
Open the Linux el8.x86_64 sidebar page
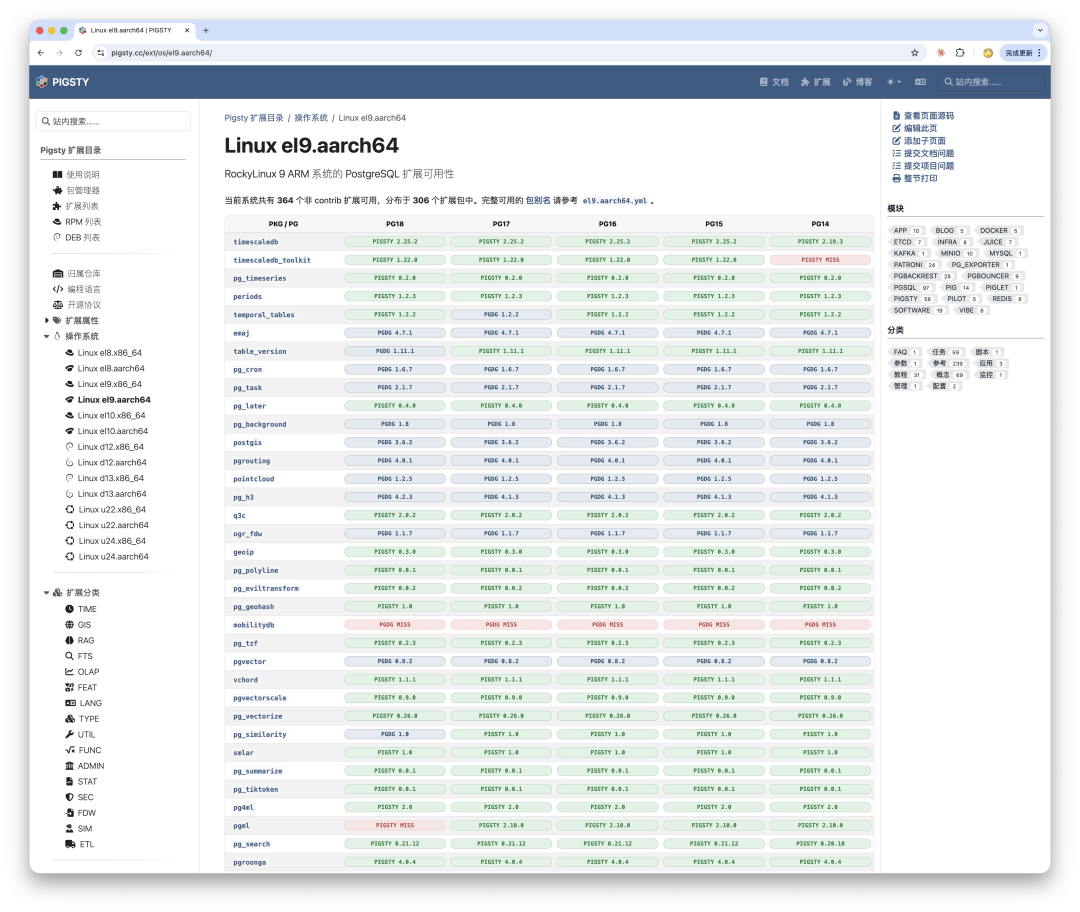click(x=110, y=353)
